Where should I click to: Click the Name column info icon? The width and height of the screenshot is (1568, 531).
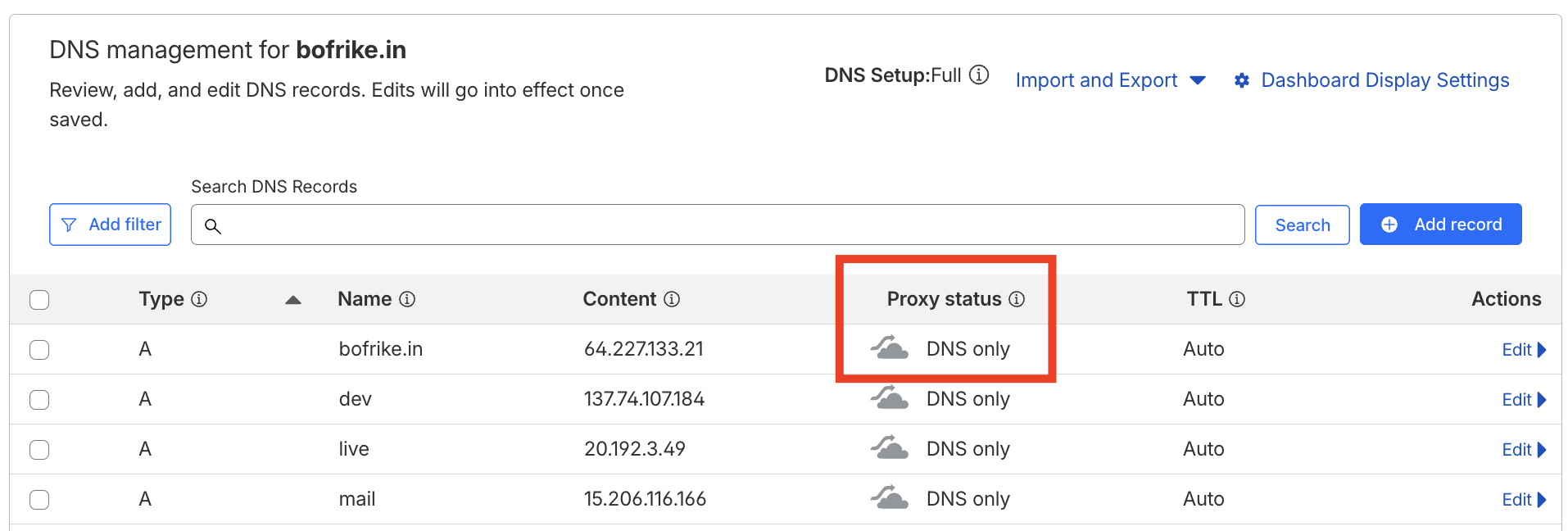point(407,299)
